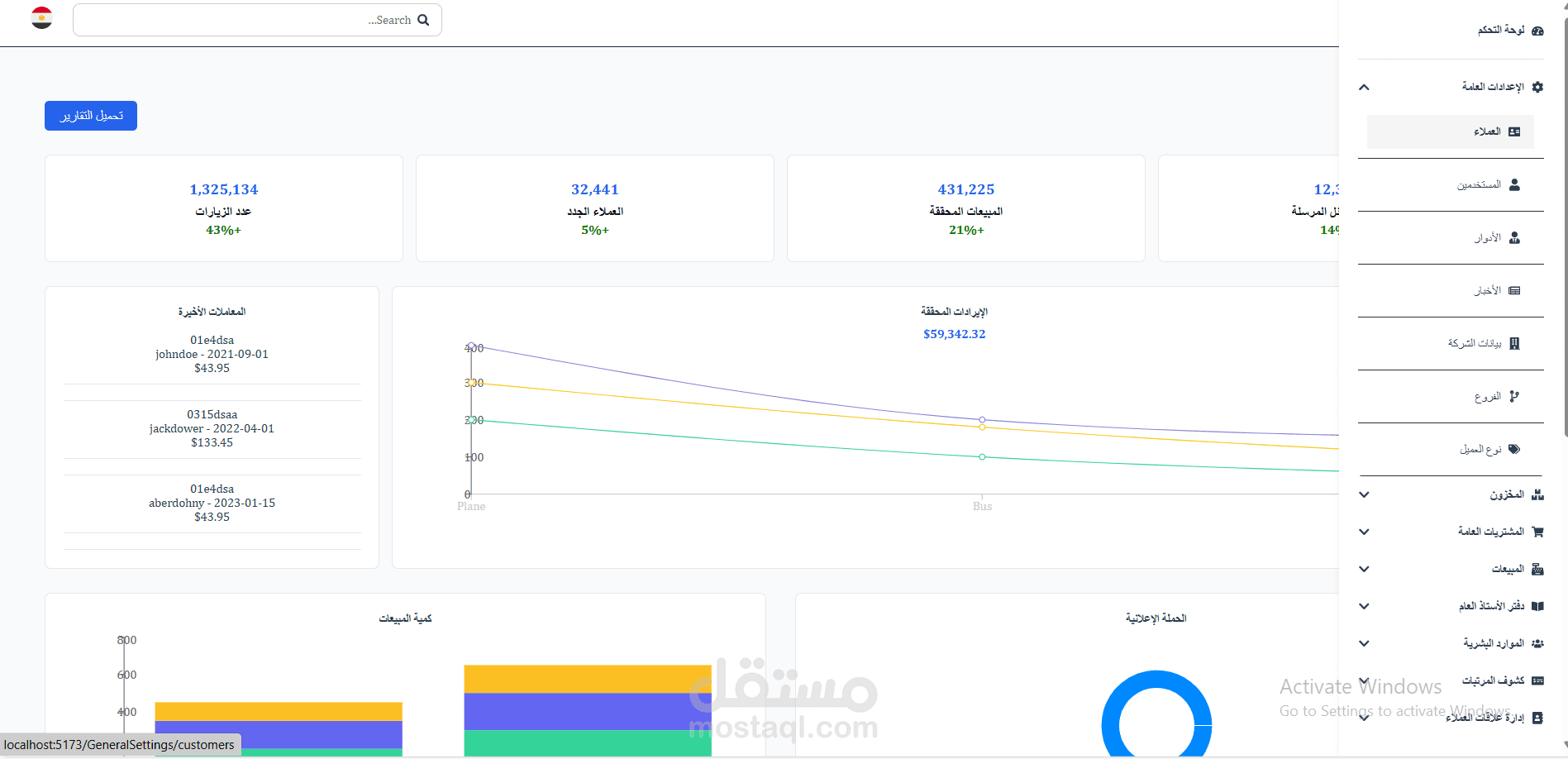
Task: Select the نوع العميل tag icon
Action: tap(1516, 449)
